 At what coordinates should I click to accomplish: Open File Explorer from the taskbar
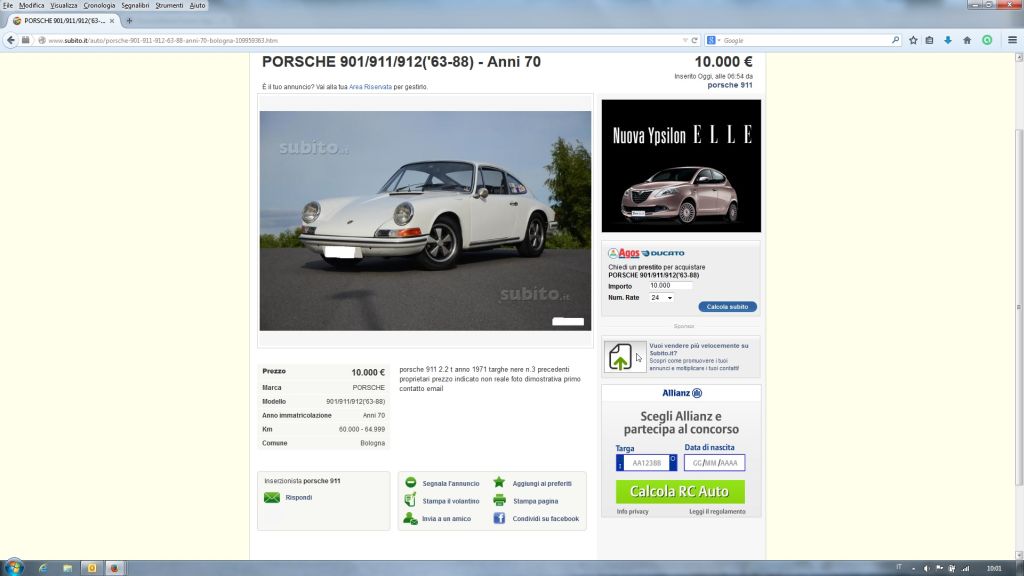click(67, 568)
